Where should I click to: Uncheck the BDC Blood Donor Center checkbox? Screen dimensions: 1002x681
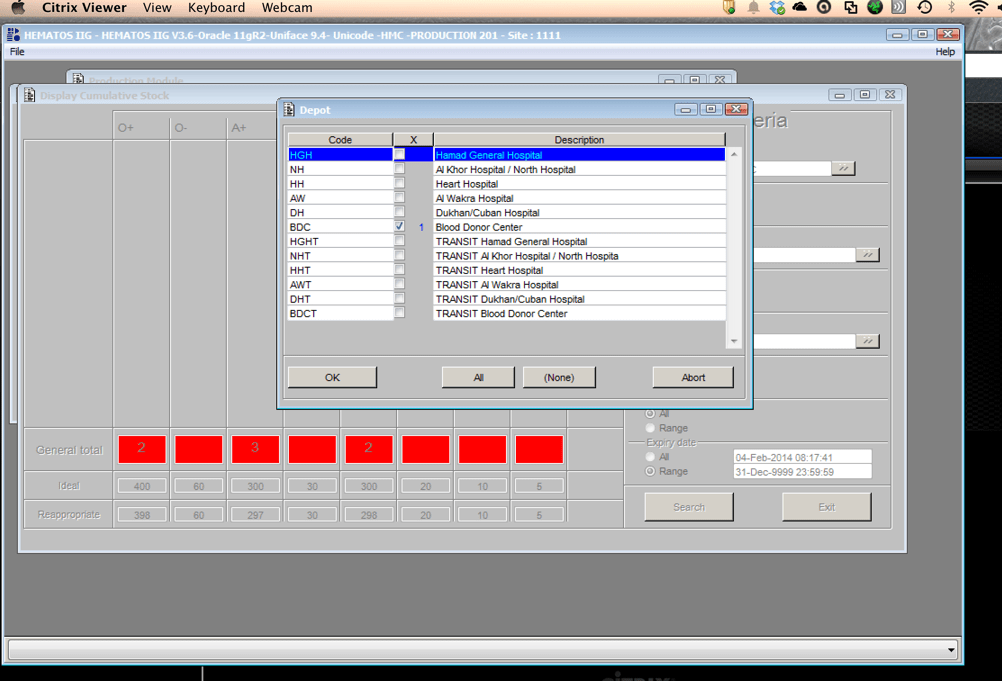399,227
